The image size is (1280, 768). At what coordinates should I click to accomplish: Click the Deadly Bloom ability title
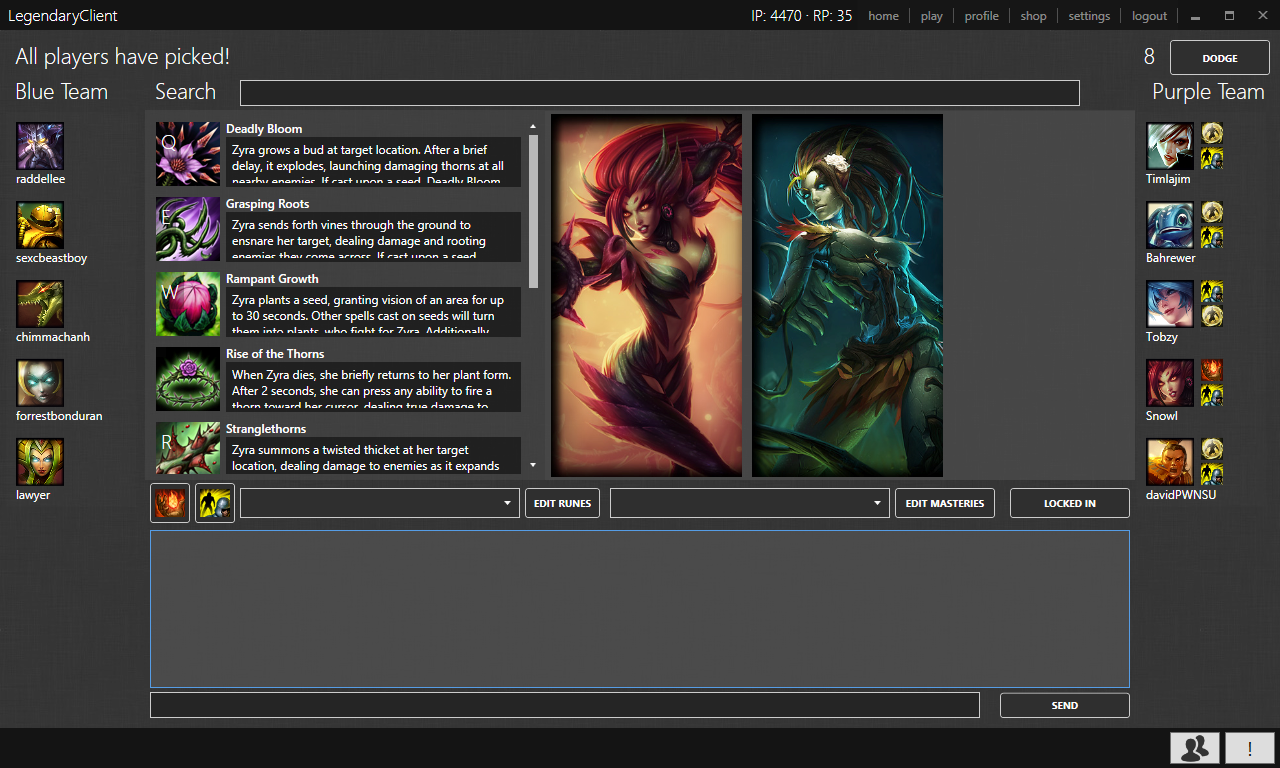click(x=264, y=129)
